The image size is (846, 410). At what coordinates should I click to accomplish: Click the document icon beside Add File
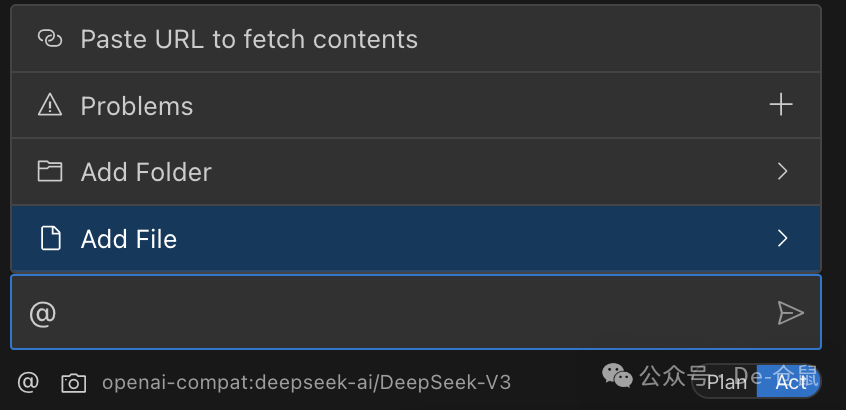pos(50,238)
